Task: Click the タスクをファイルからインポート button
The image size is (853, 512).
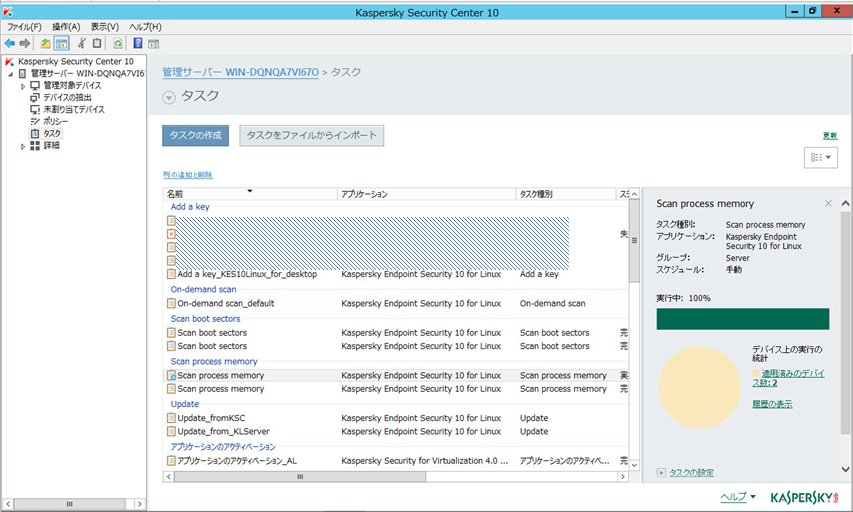Action: 312,135
